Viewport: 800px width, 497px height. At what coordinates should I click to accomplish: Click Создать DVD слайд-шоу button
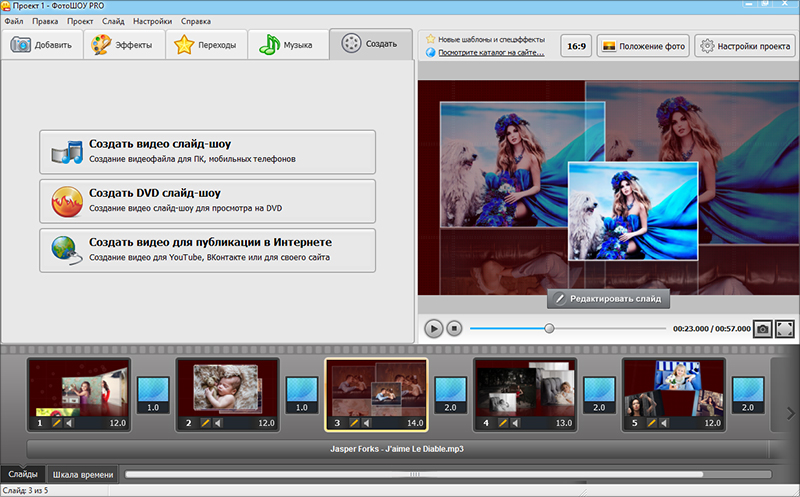pyautogui.click(x=208, y=201)
